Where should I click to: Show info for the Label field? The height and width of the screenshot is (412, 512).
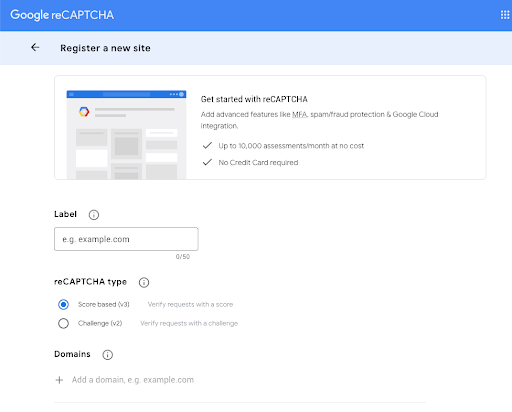[94, 215]
